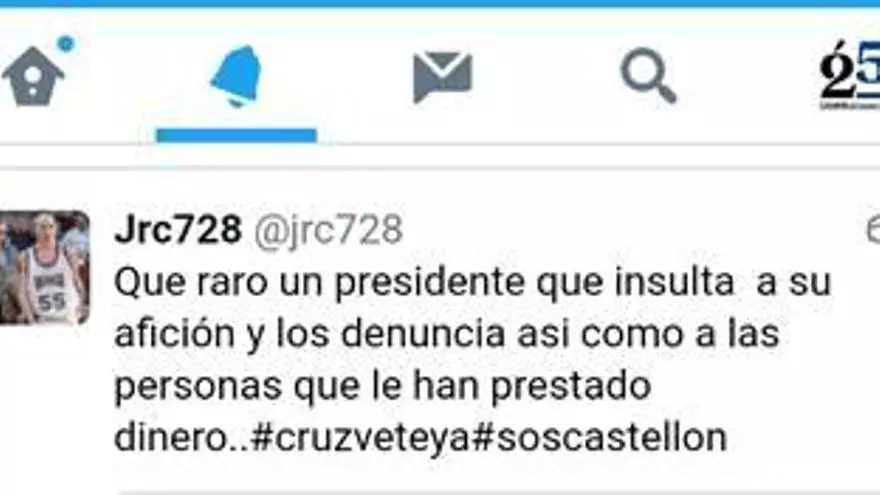Click the word 'insulta' in the tweet

(x=675, y=281)
